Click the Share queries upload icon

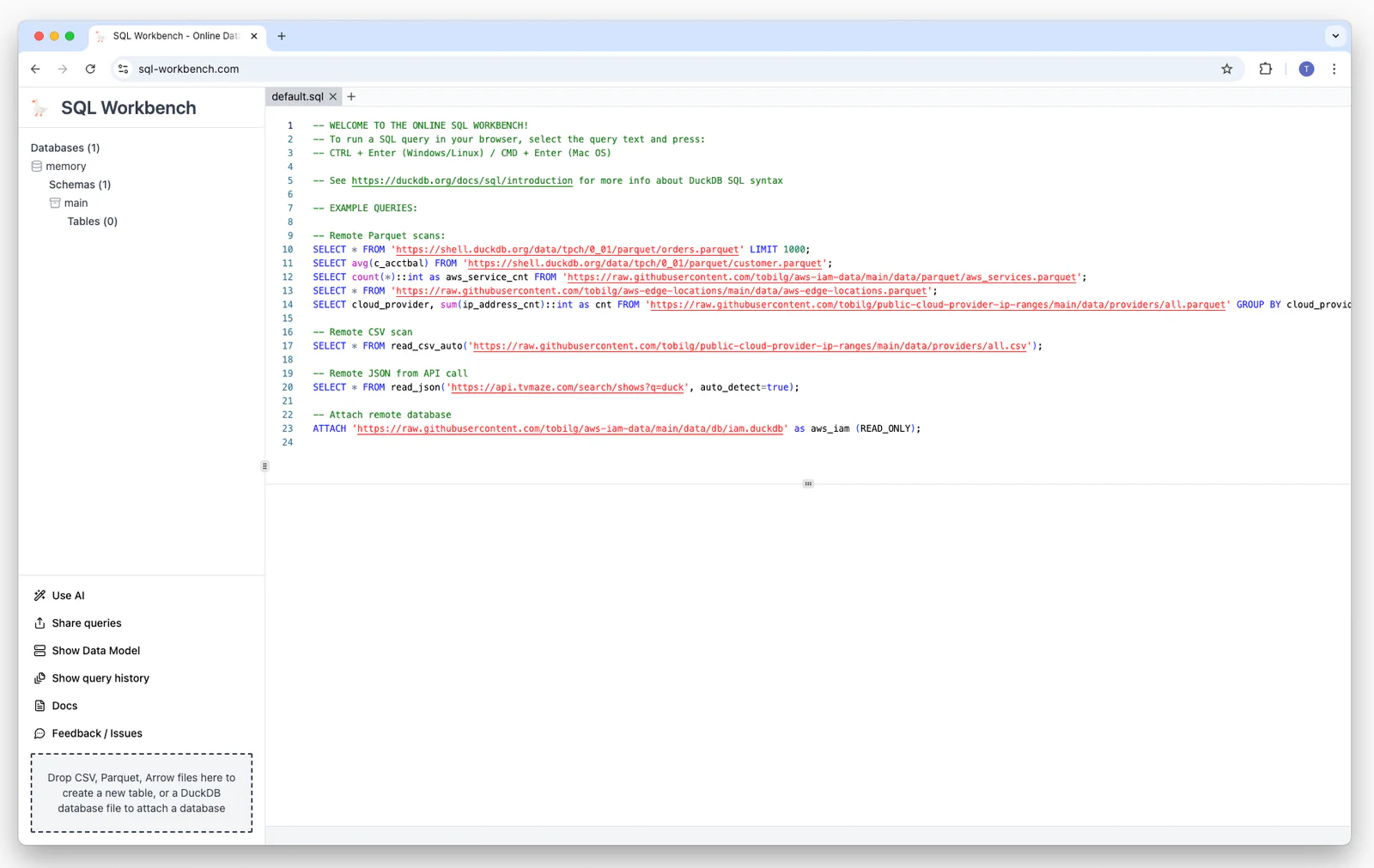click(40, 623)
